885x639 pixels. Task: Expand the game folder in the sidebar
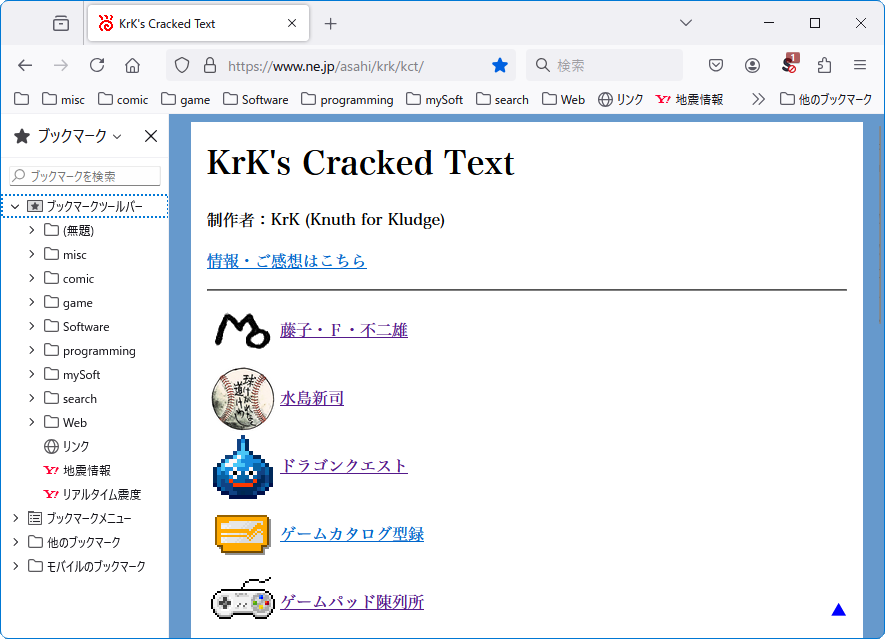click(32, 303)
